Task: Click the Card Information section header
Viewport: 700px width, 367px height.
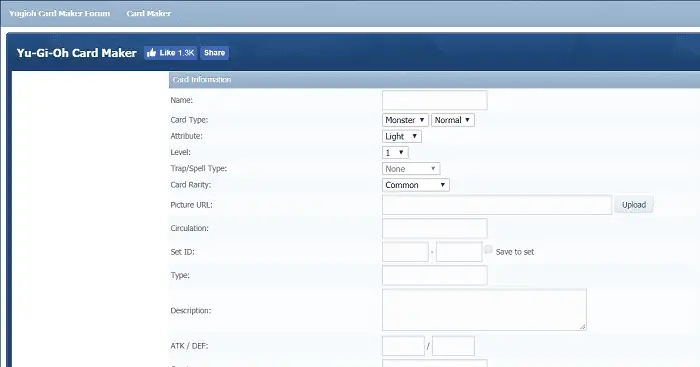Action: coord(434,79)
